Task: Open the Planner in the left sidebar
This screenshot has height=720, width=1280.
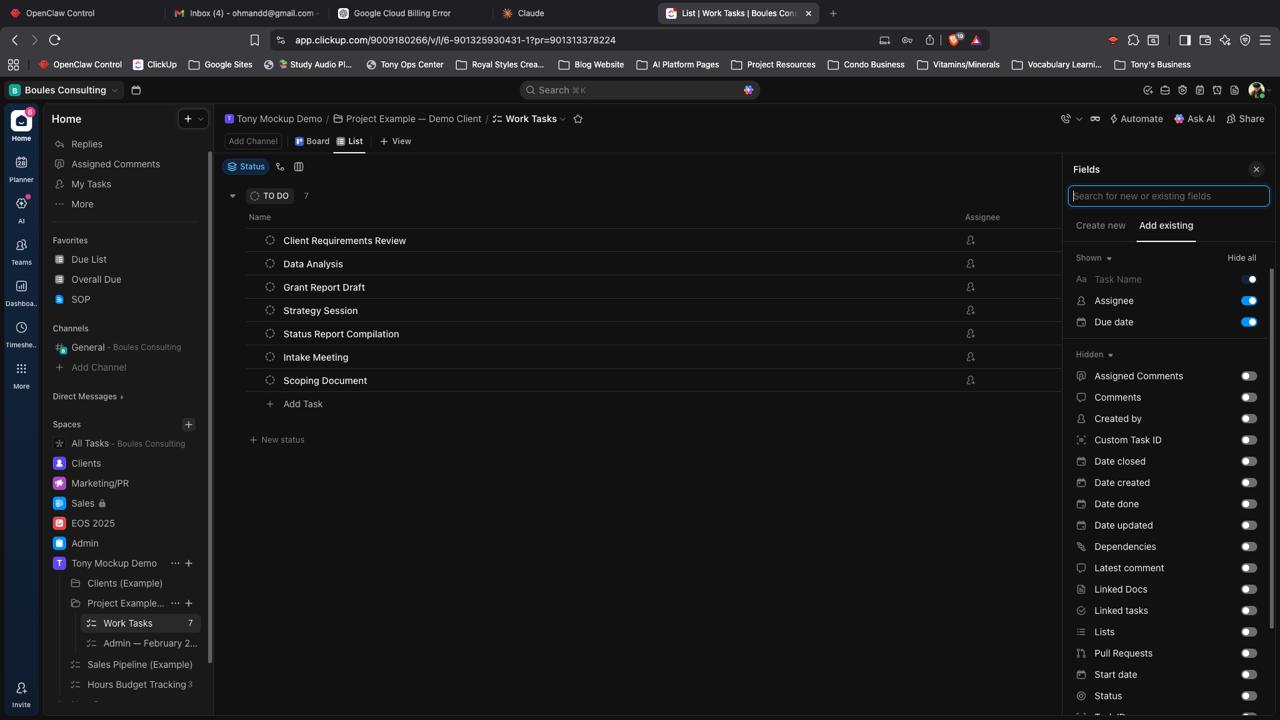Action: tap(21, 167)
